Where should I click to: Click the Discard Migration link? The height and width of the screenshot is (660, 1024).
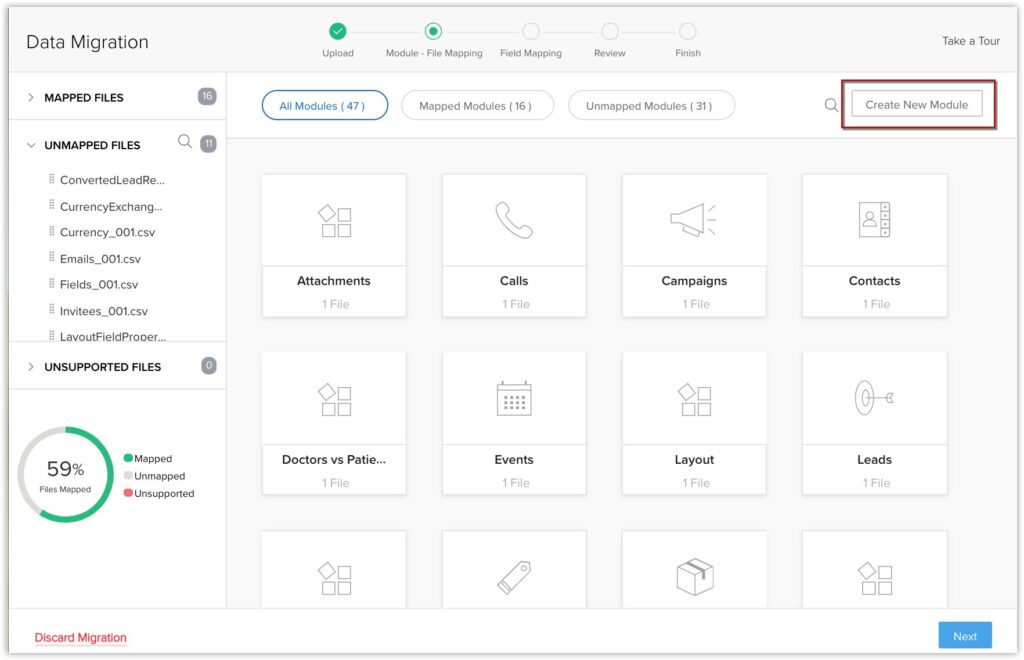(80, 637)
